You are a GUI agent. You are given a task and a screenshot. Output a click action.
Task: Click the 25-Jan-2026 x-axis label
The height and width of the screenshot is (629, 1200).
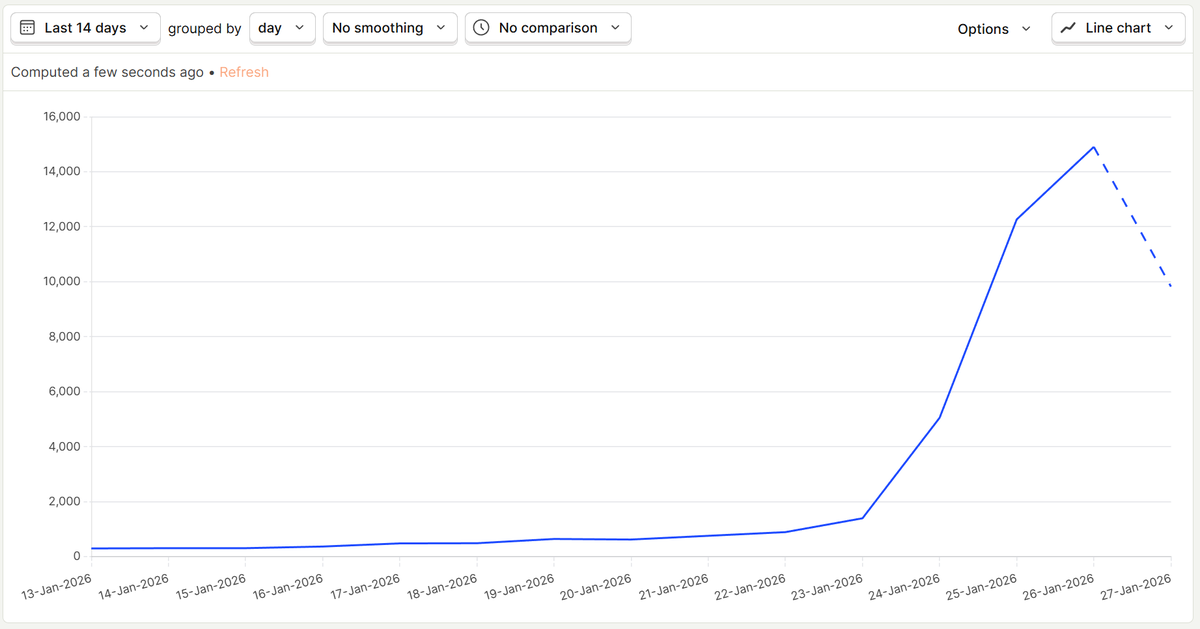coord(983,586)
